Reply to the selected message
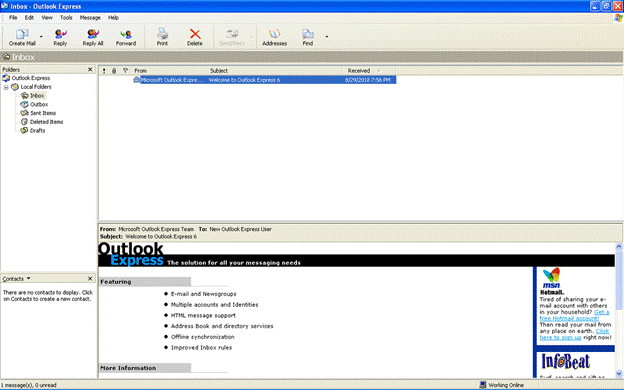624x390 pixels. coord(60,37)
